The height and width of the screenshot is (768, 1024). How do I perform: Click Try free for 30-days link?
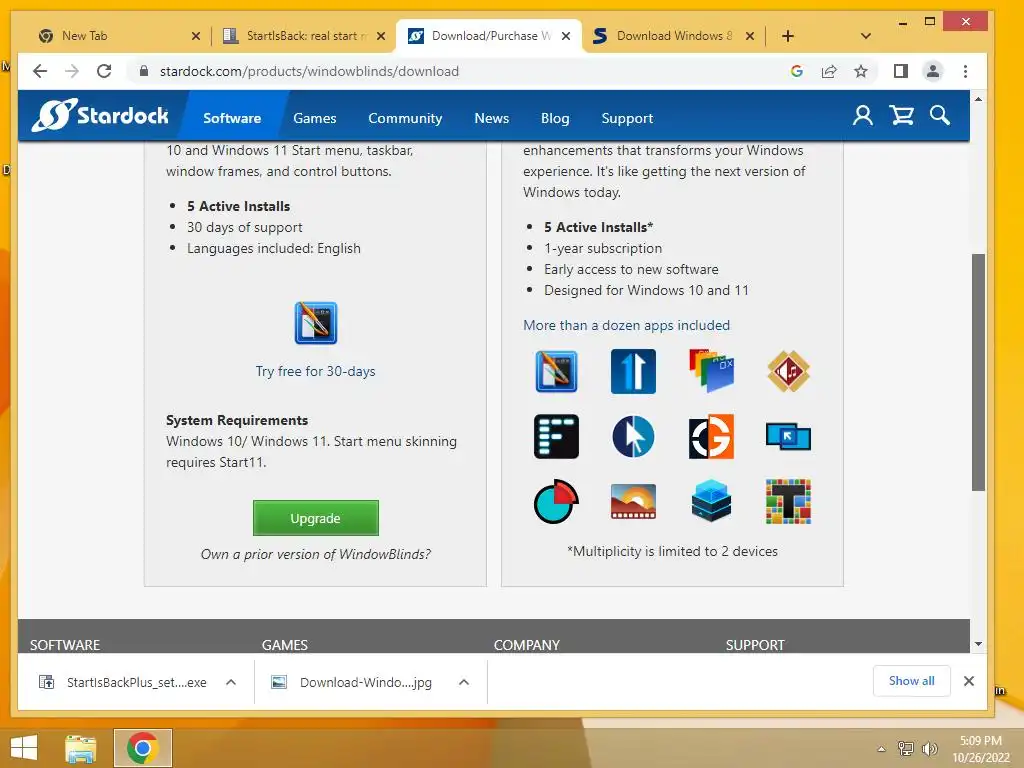(x=315, y=371)
